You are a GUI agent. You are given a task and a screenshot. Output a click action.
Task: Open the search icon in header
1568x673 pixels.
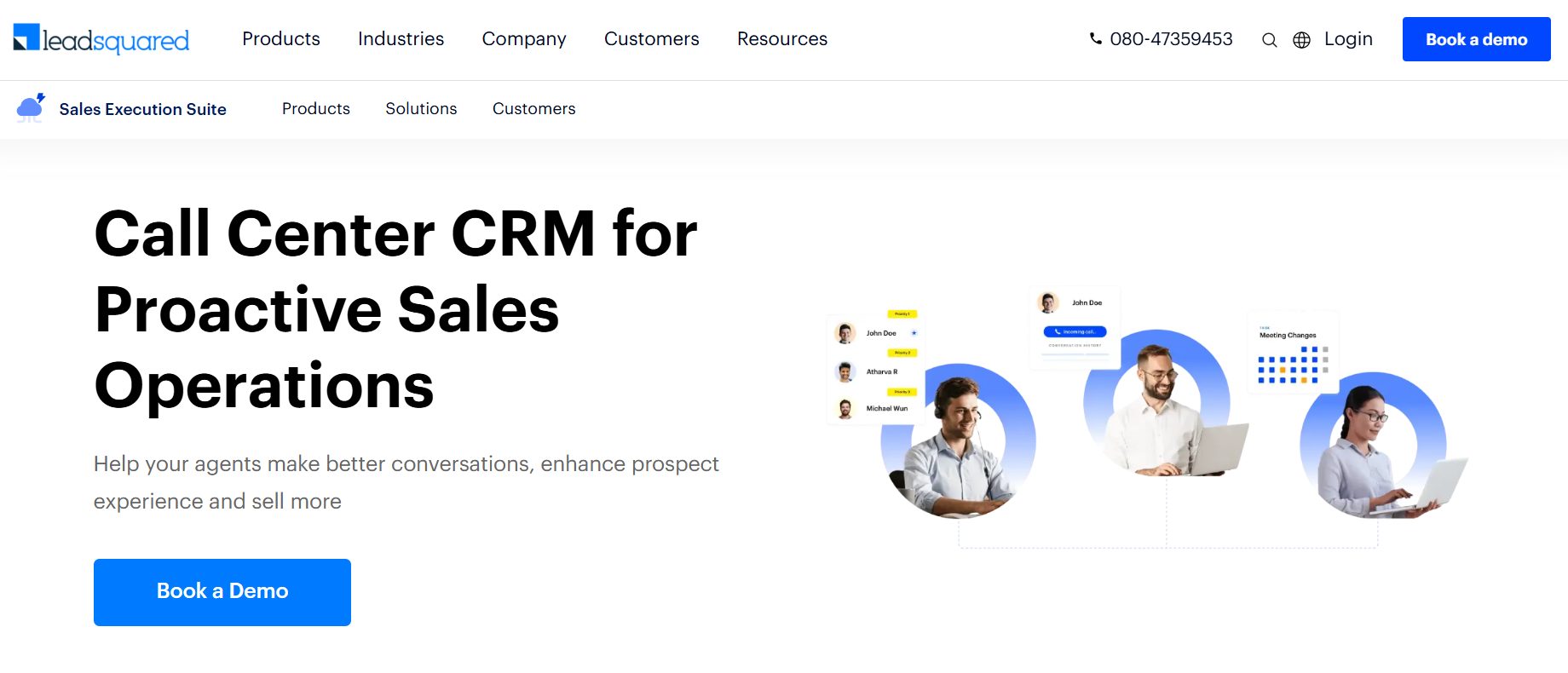pyautogui.click(x=1269, y=40)
